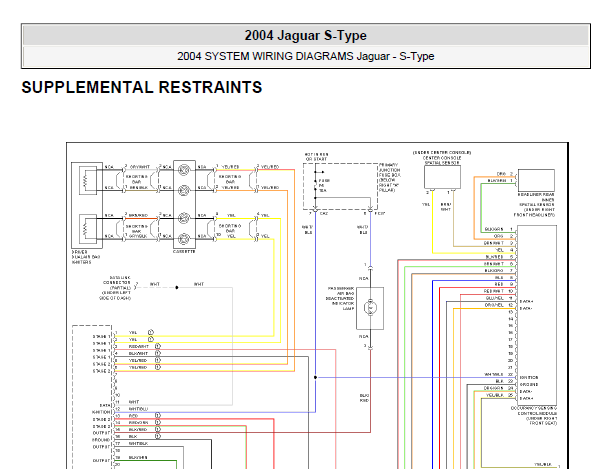The image size is (599, 469).
Task: Click the center console spatial sensor box
Action: pos(442,177)
